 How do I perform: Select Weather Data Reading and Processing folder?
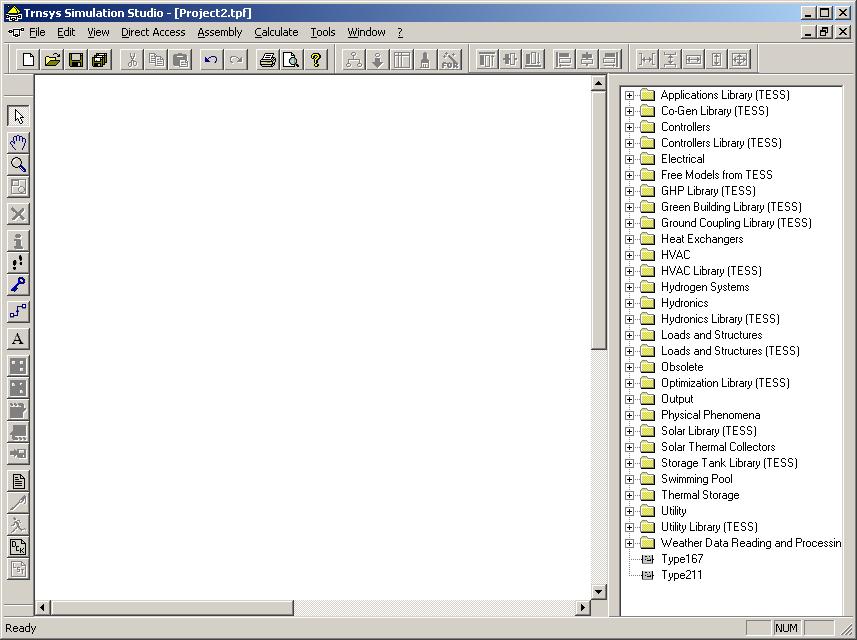click(x=751, y=543)
